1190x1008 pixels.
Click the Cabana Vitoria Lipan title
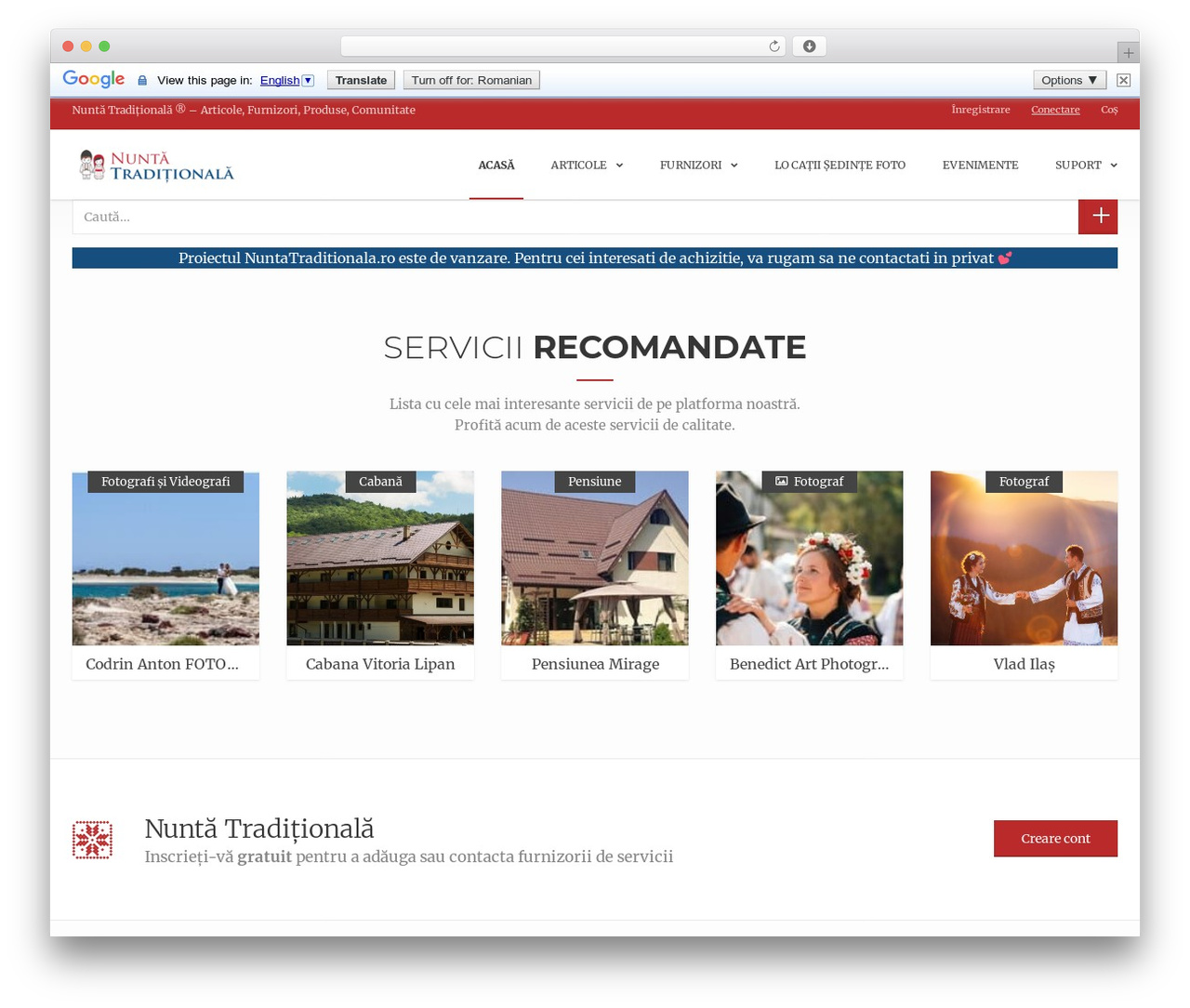380,664
